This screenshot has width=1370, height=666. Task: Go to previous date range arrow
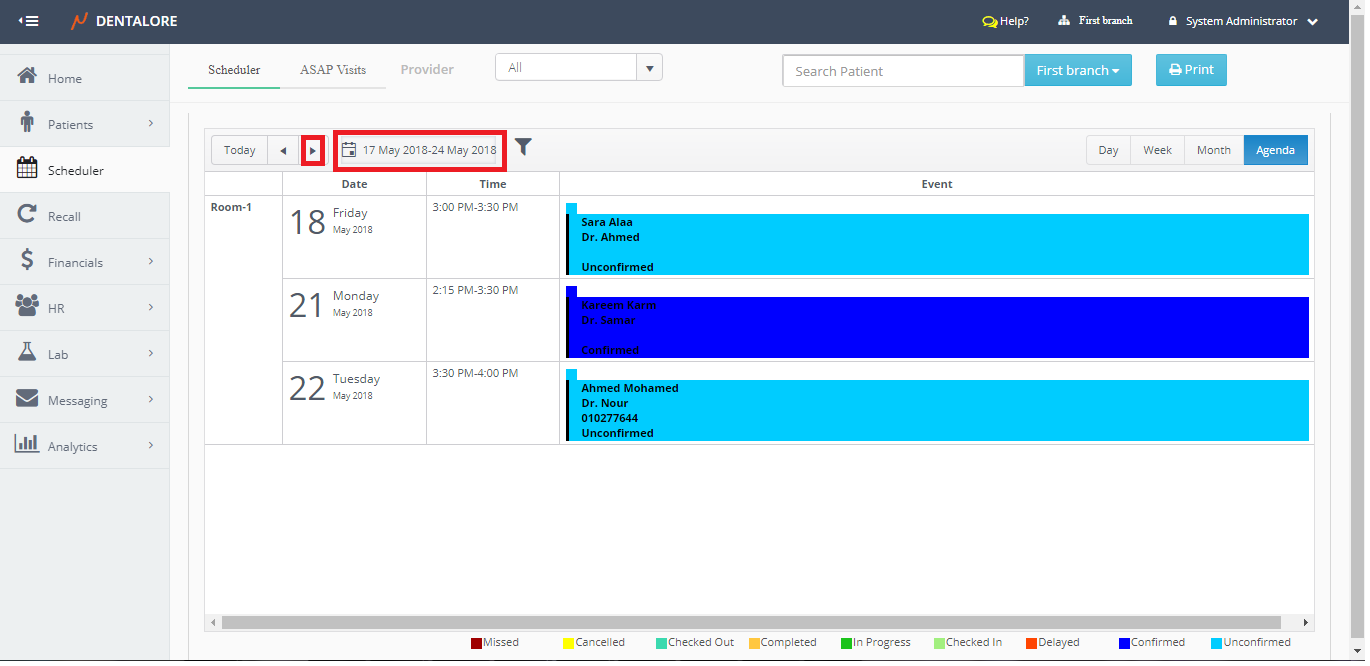tap(283, 151)
